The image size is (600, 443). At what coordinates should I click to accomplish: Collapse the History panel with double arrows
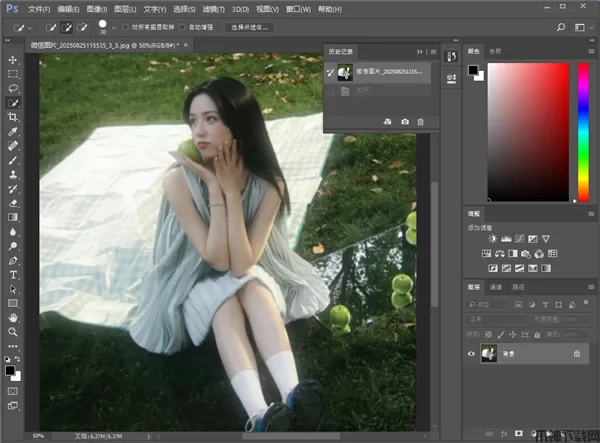420,50
